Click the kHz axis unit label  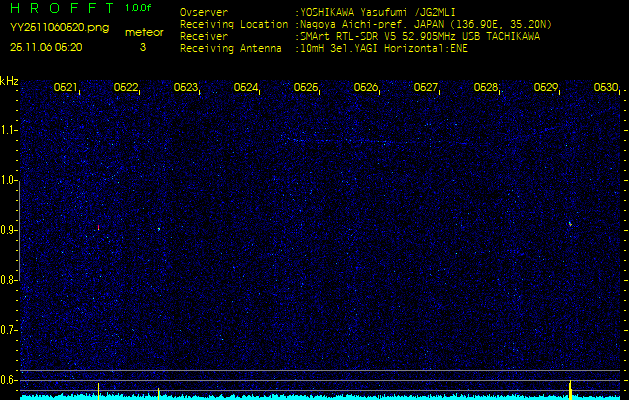pos(9,80)
